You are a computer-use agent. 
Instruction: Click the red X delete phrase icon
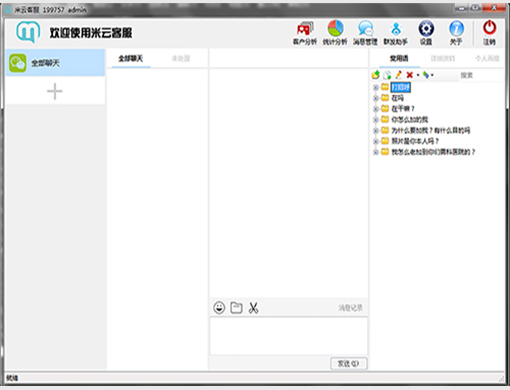point(410,75)
